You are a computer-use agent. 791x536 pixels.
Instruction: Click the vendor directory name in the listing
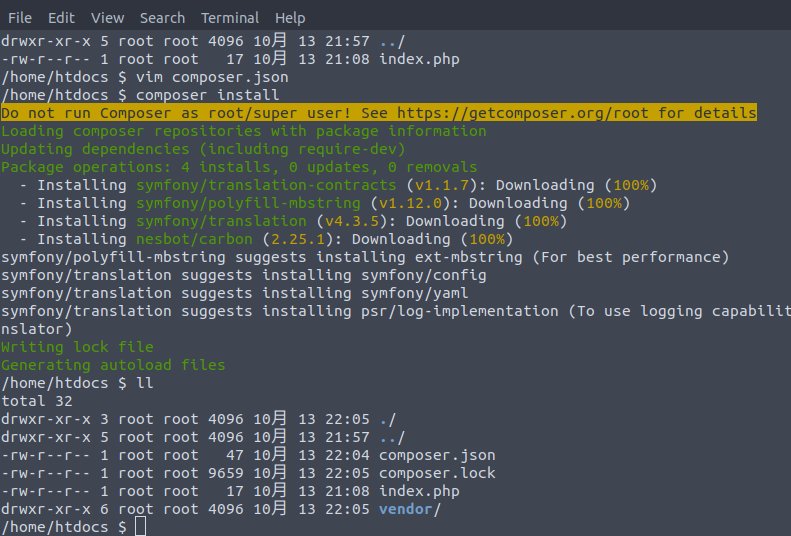(x=405, y=509)
